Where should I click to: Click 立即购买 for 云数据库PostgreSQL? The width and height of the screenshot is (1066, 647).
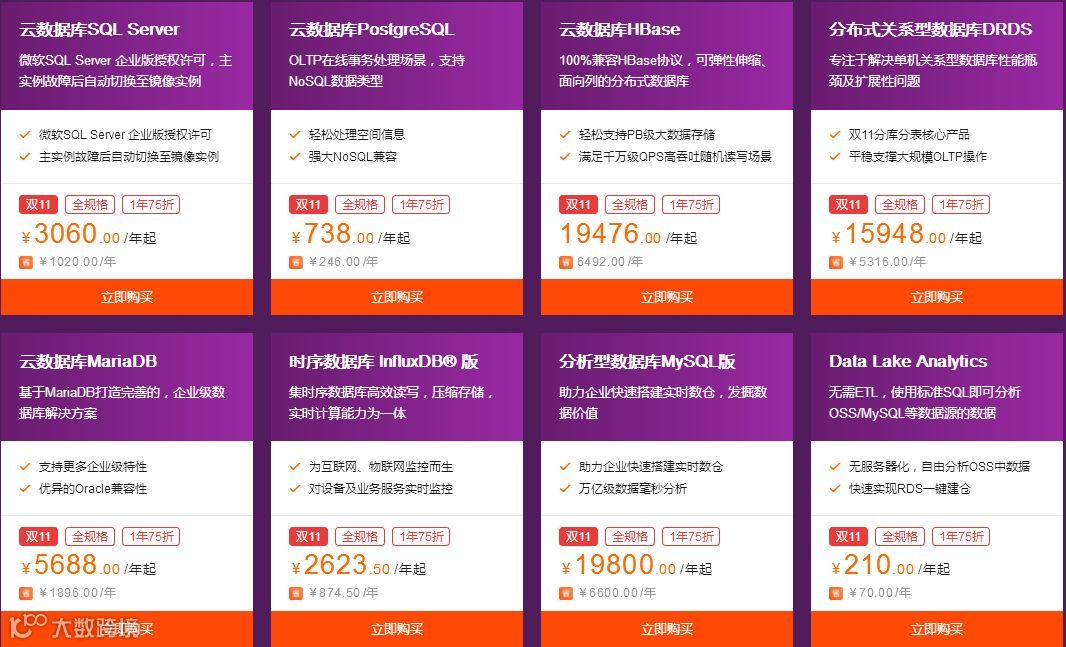[x=396, y=297]
